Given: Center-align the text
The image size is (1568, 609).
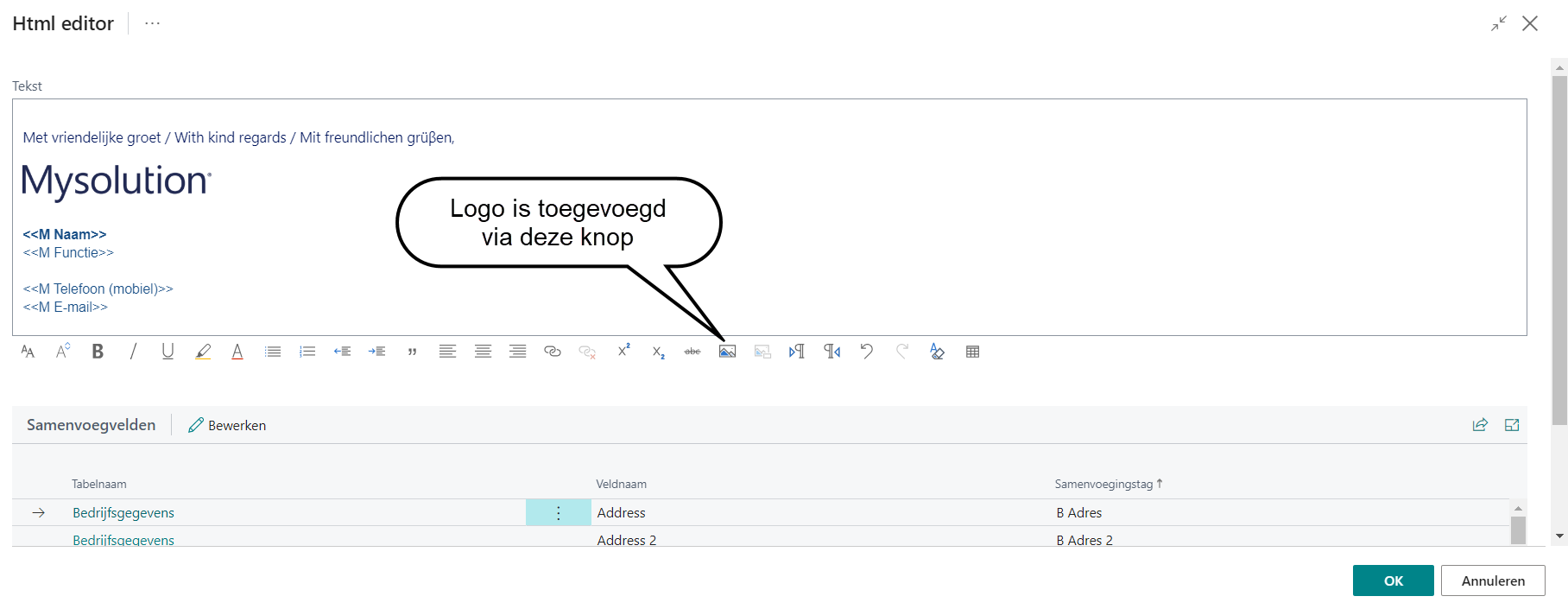Looking at the screenshot, I should [x=483, y=352].
